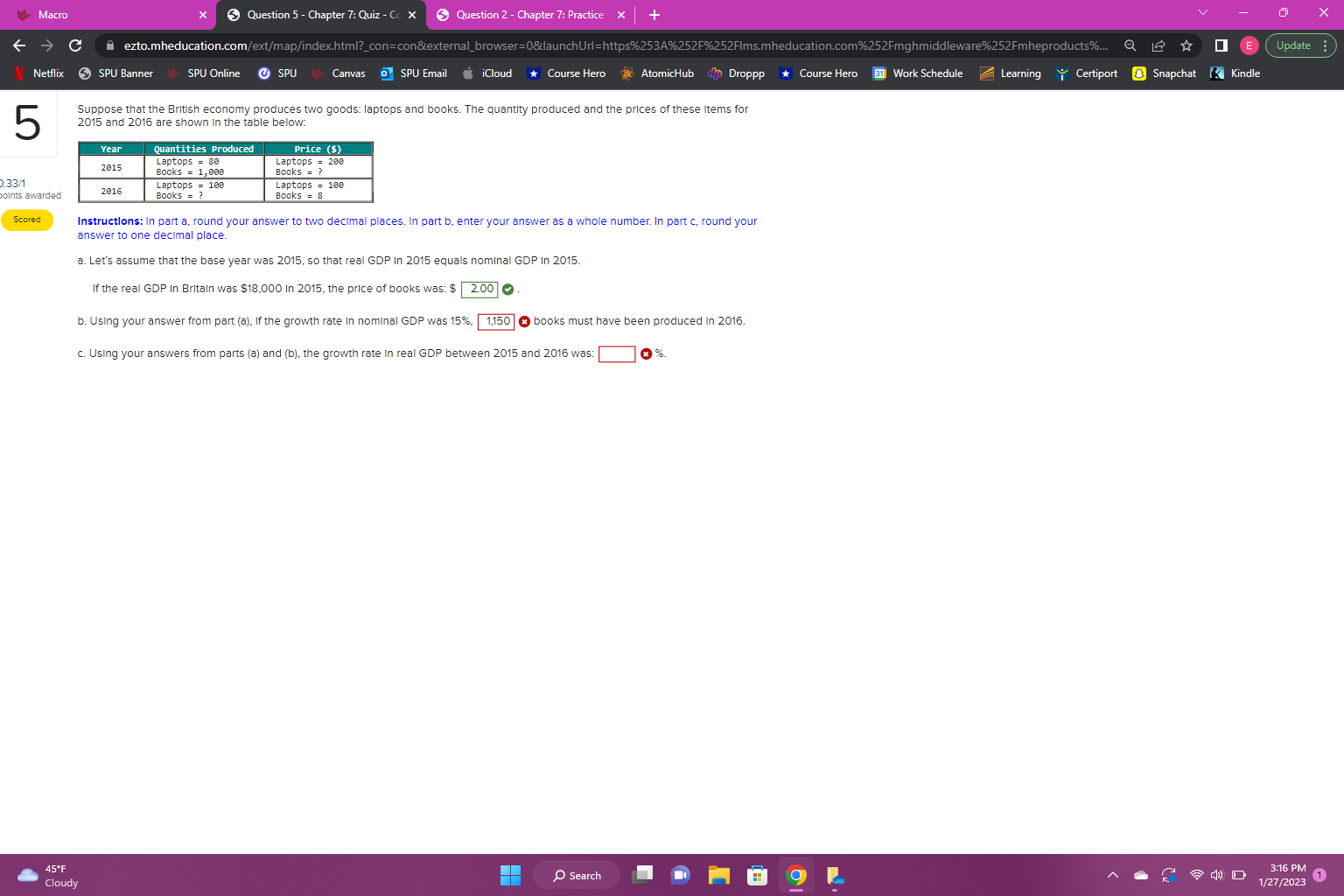The width and height of the screenshot is (1344, 896).
Task: Click the Update button
Action: click(x=1295, y=45)
